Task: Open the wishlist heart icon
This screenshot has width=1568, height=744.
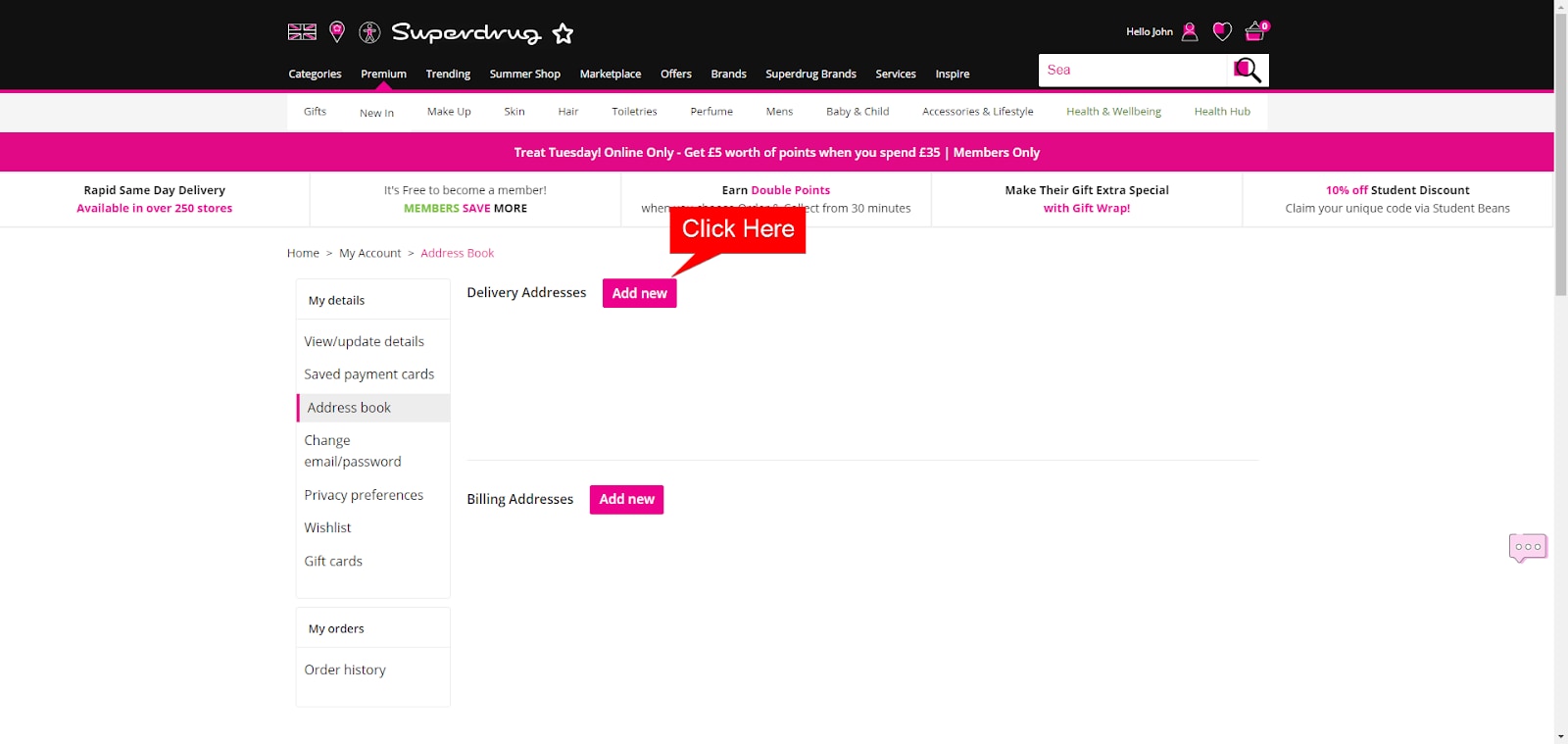Action: [x=1222, y=31]
